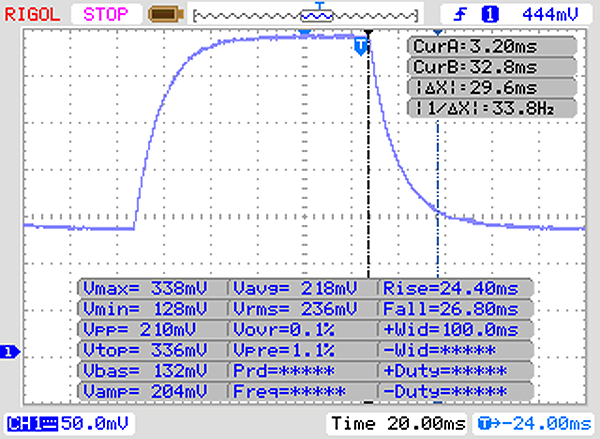This screenshot has height=439, width=600.
Task: Click the CurA=3.20ms cursor readout
Action: [492, 46]
